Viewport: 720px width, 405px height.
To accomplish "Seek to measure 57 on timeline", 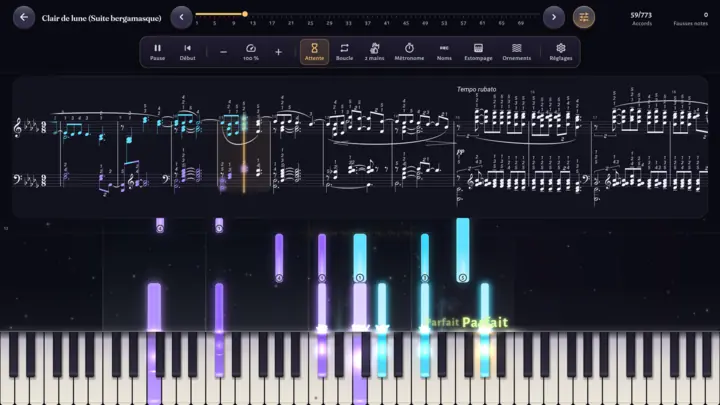I will click(x=463, y=23).
